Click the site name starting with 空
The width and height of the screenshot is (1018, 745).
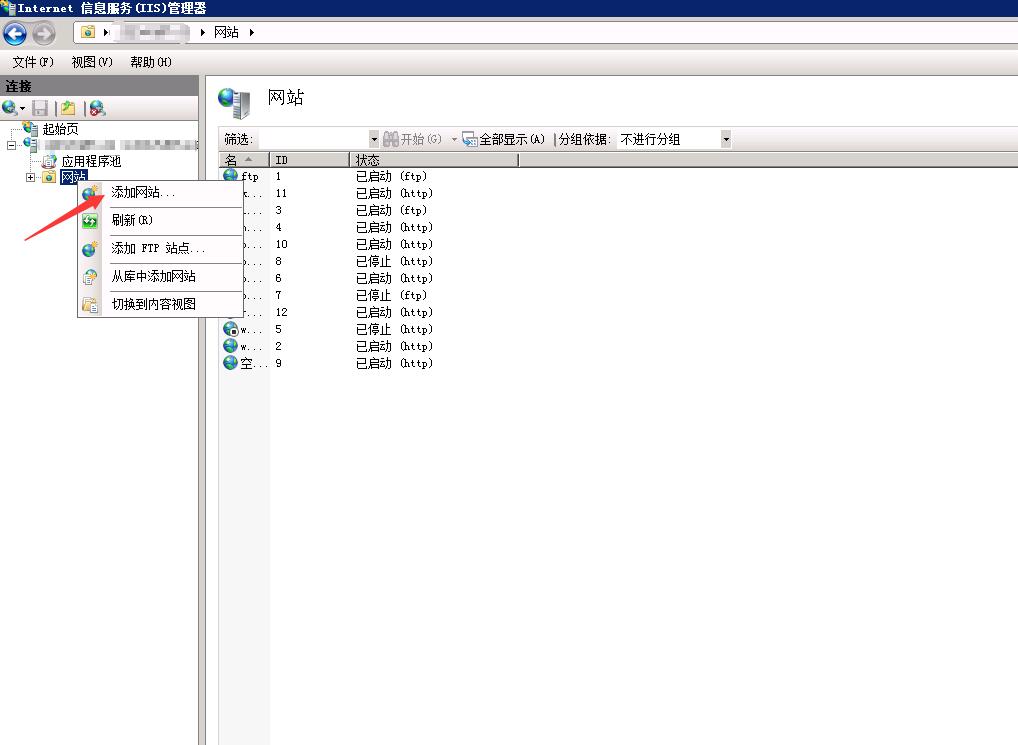pyautogui.click(x=254, y=363)
